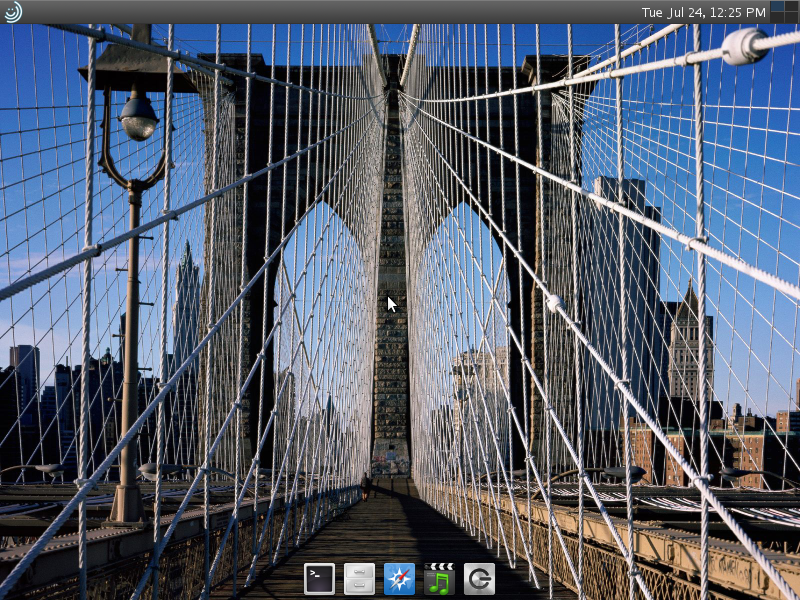Launch the compass web browser icon
Screen dimensions: 800x600
(x=399, y=579)
